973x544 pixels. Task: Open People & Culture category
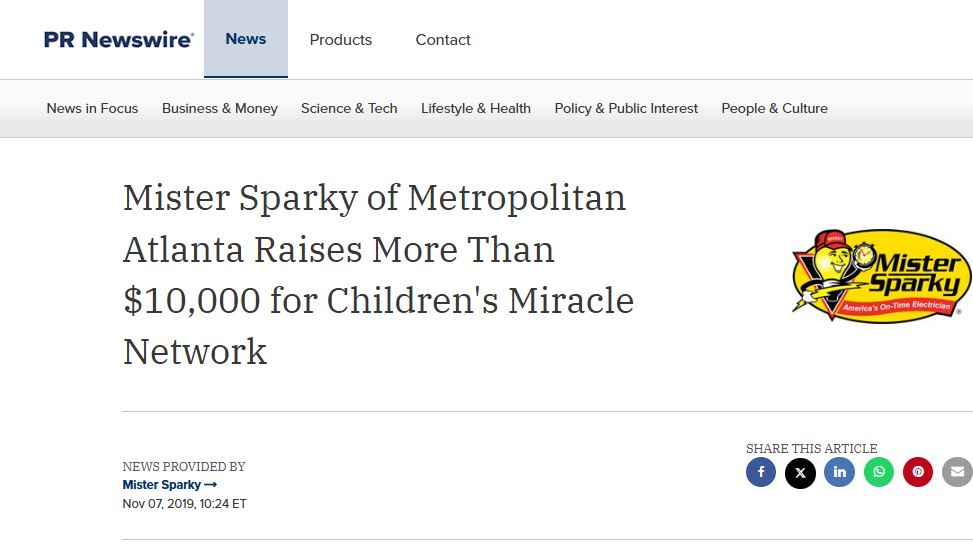point(774,108)
